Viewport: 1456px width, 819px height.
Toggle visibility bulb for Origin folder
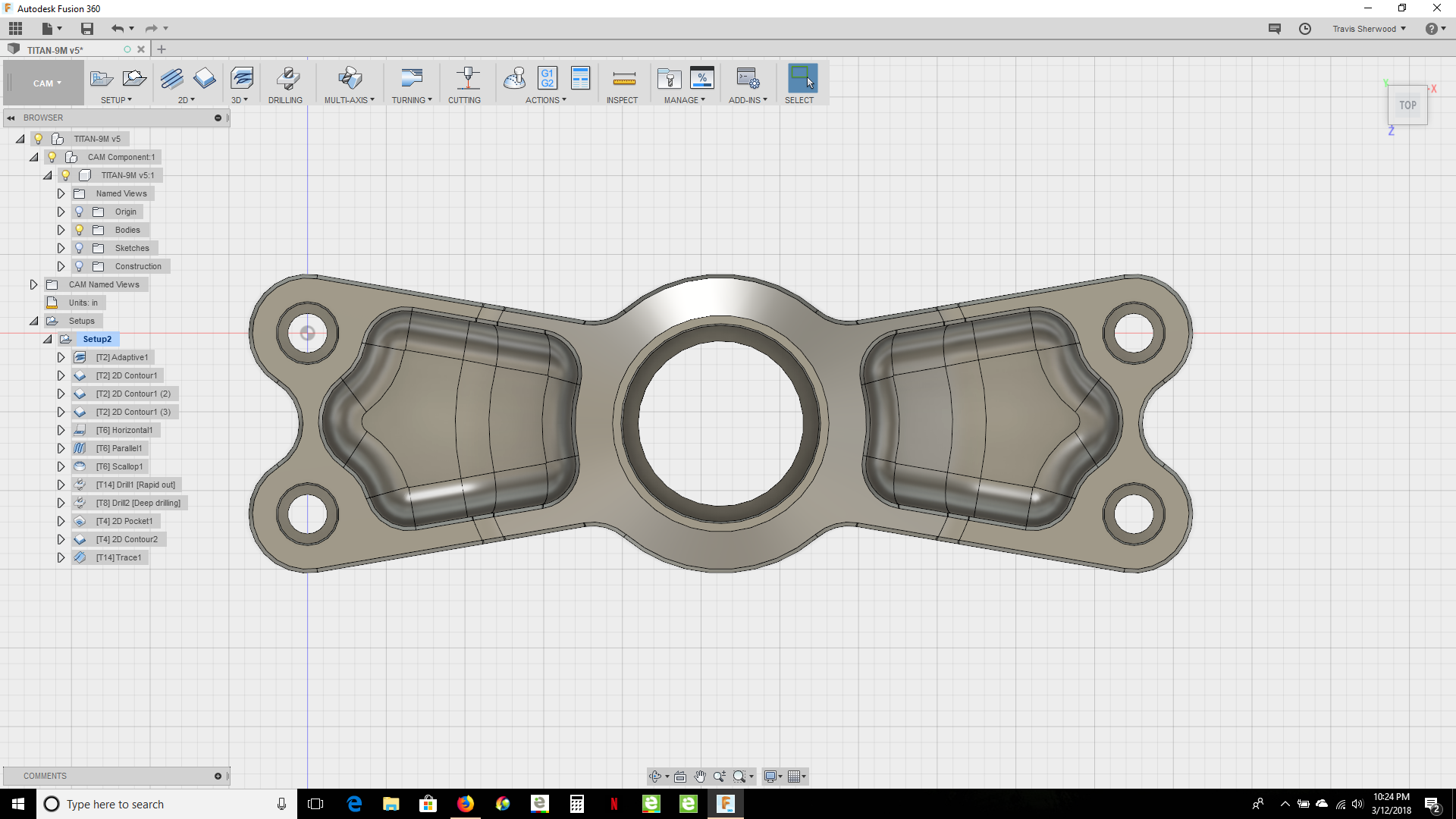79,212
